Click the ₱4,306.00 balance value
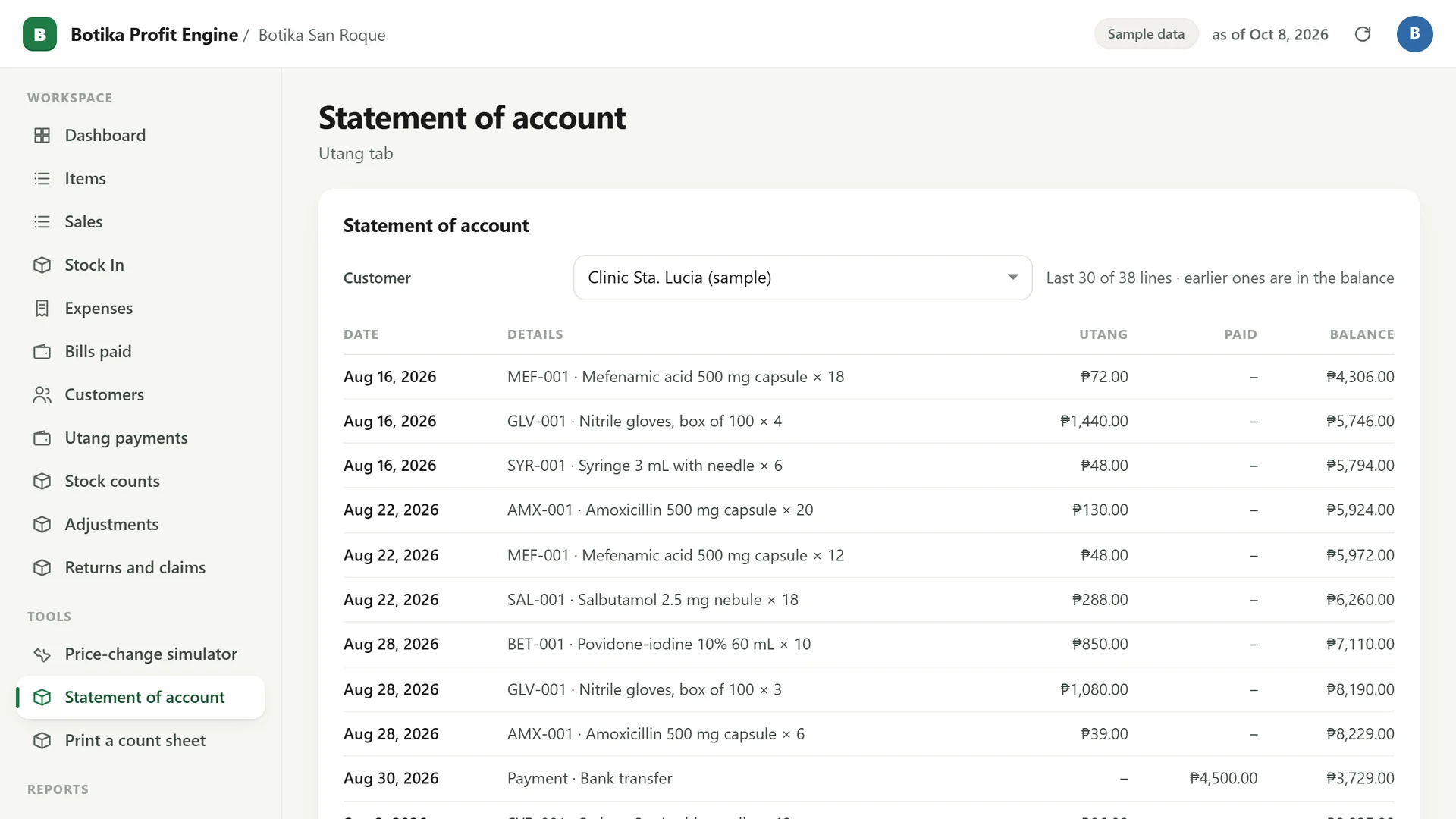The width and height of the screenshot is (1456, 819). pos(1360,377)
